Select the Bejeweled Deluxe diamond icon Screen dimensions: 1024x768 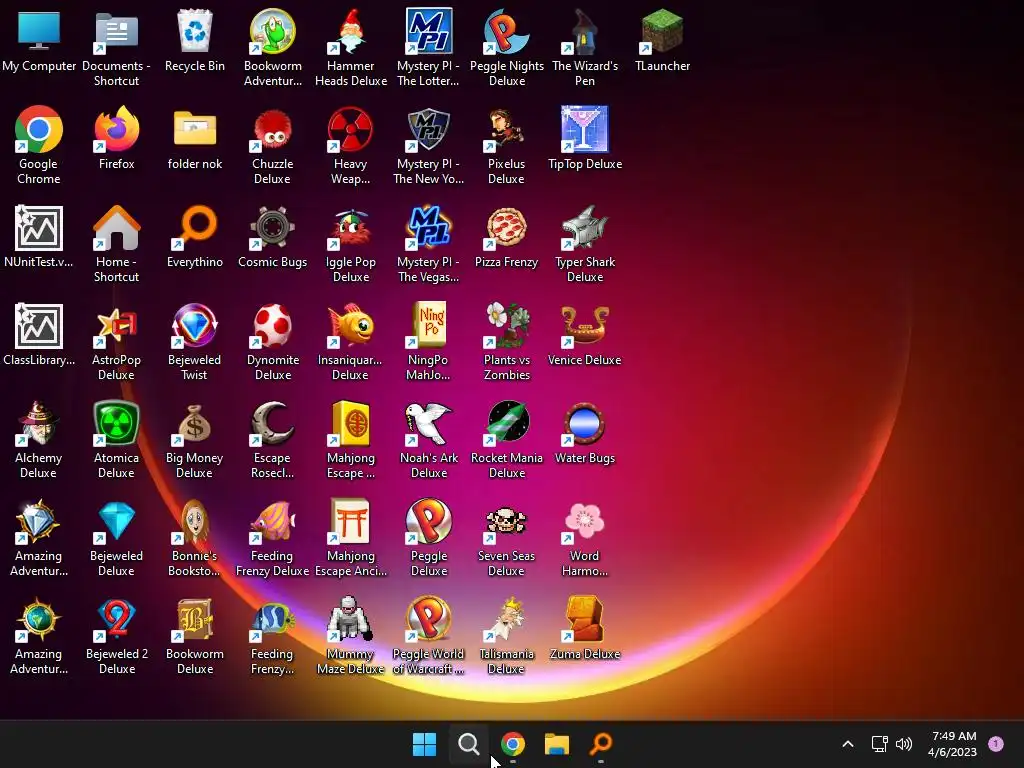coord(116,520)
